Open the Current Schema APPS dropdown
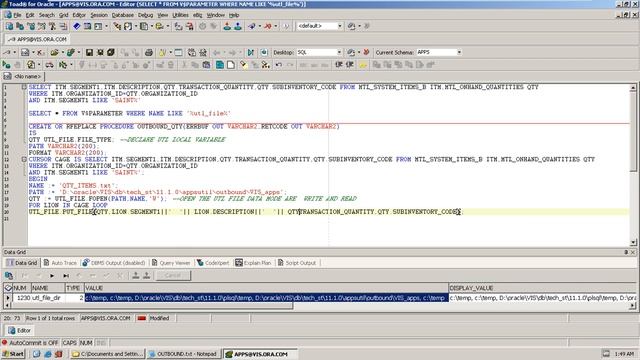The image size is (640, 360). (x=459, y=53)
